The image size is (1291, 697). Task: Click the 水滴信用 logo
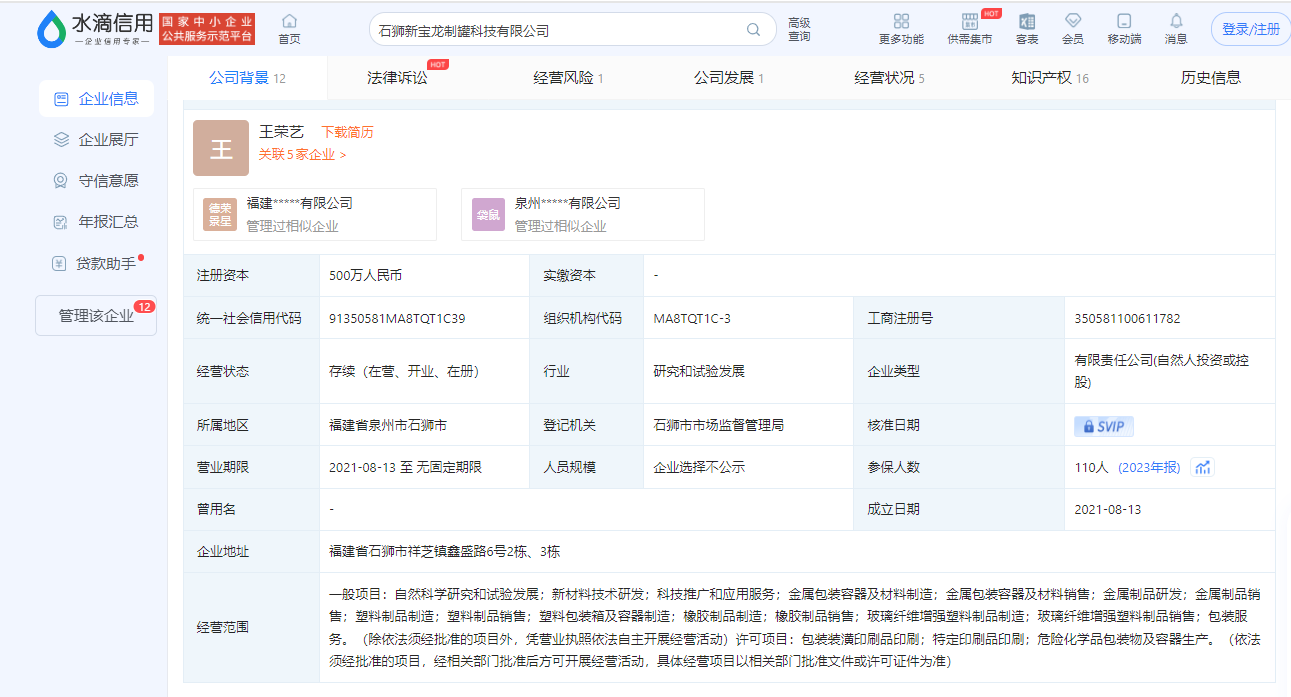point(95,29)
